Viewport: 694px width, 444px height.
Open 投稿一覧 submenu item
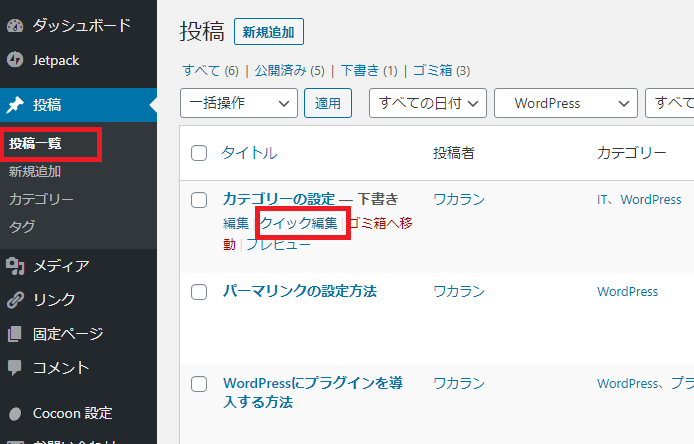pos(35,143)
